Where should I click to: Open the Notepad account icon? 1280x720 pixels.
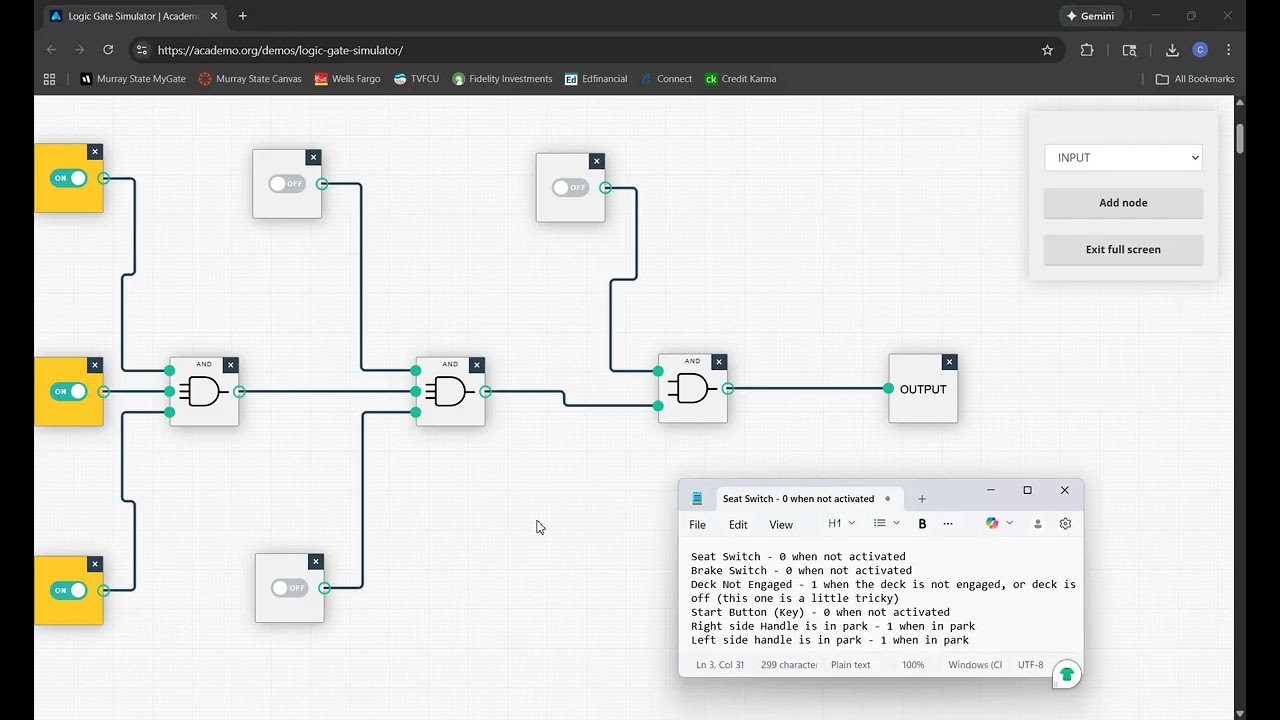[x=1038, y=524]
